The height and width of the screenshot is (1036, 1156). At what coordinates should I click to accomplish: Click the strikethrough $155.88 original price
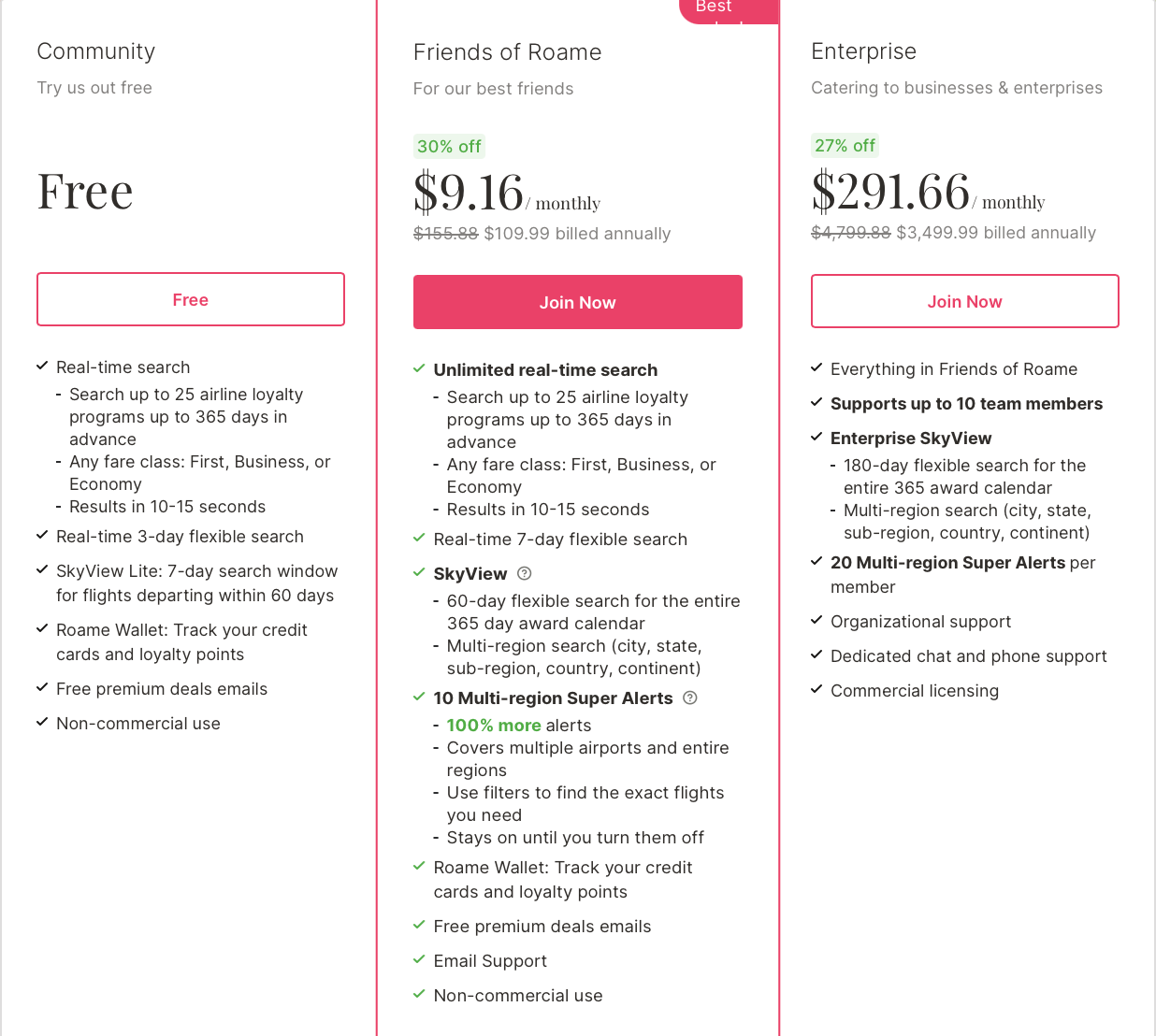point(445,233)
